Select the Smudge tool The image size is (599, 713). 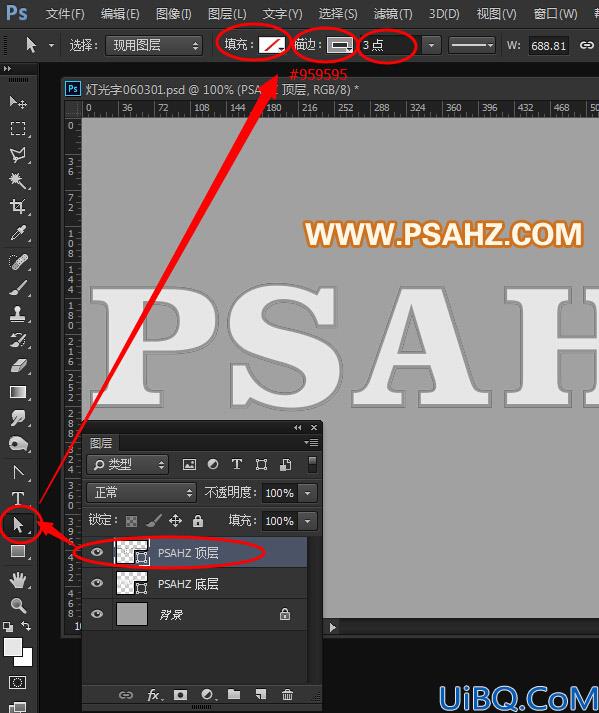click(x=18, y=418)
